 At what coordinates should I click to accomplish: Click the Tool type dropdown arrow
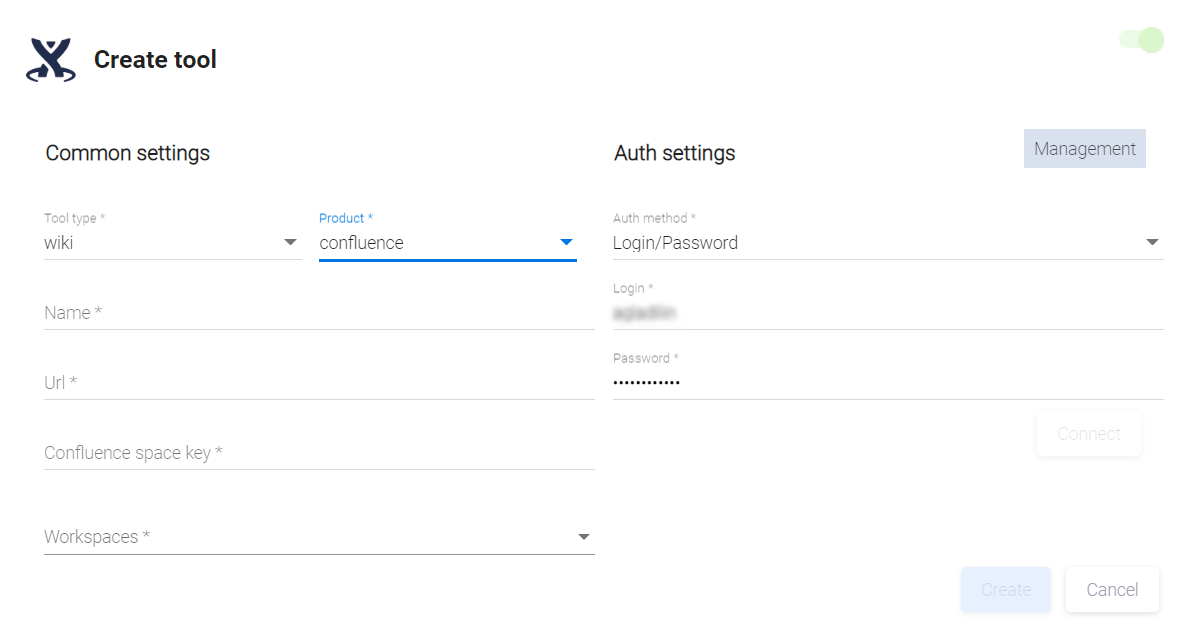(290, 243)
